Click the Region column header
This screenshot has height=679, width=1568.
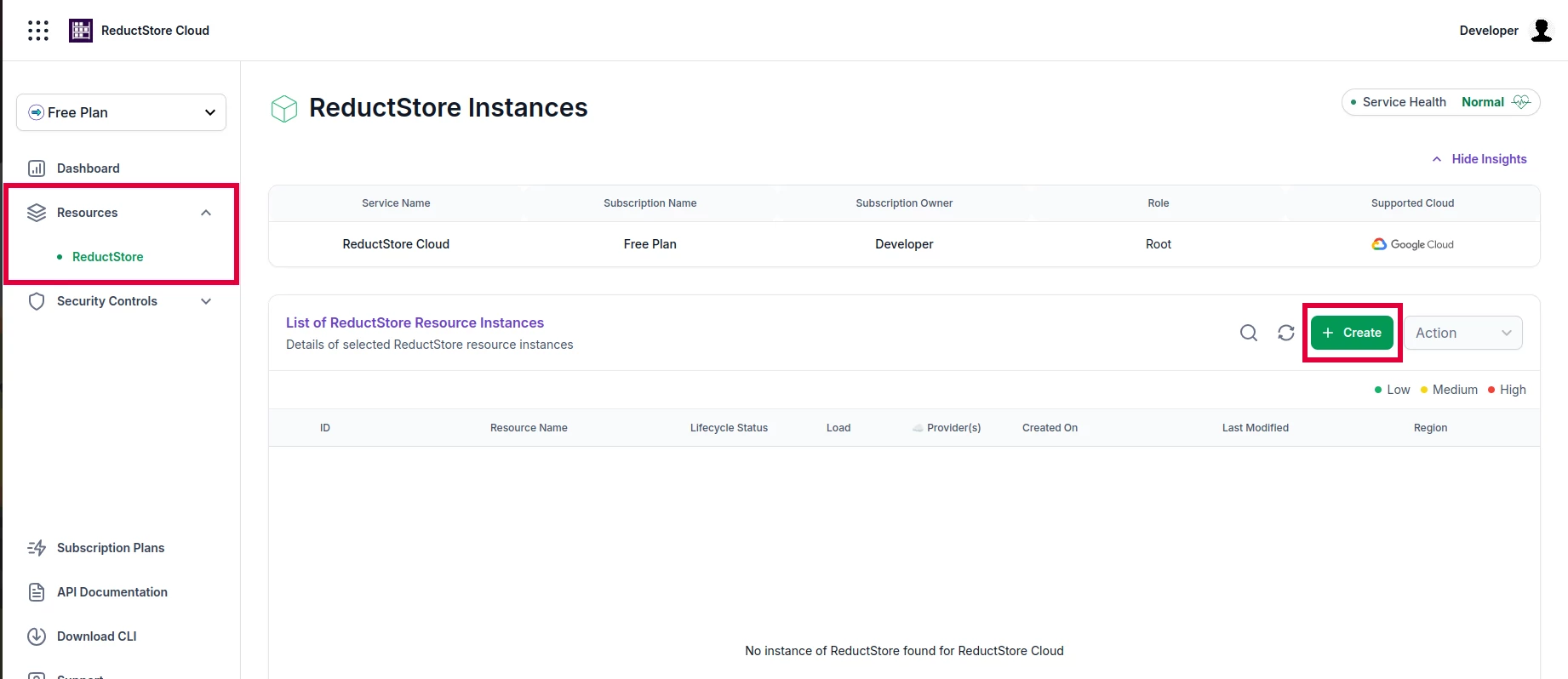click(1430, 428)
